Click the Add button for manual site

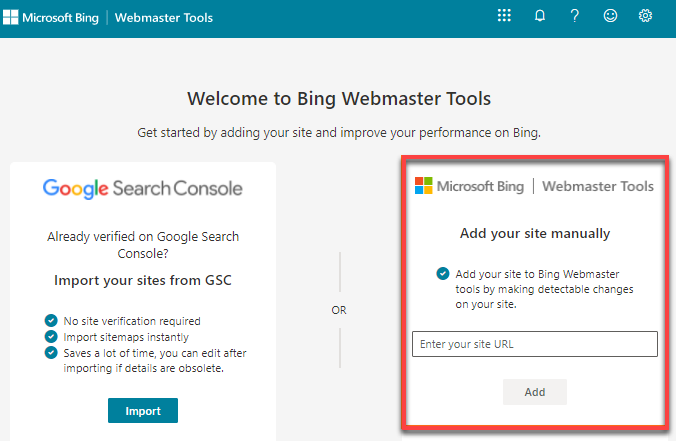click(x=535, y=392)
